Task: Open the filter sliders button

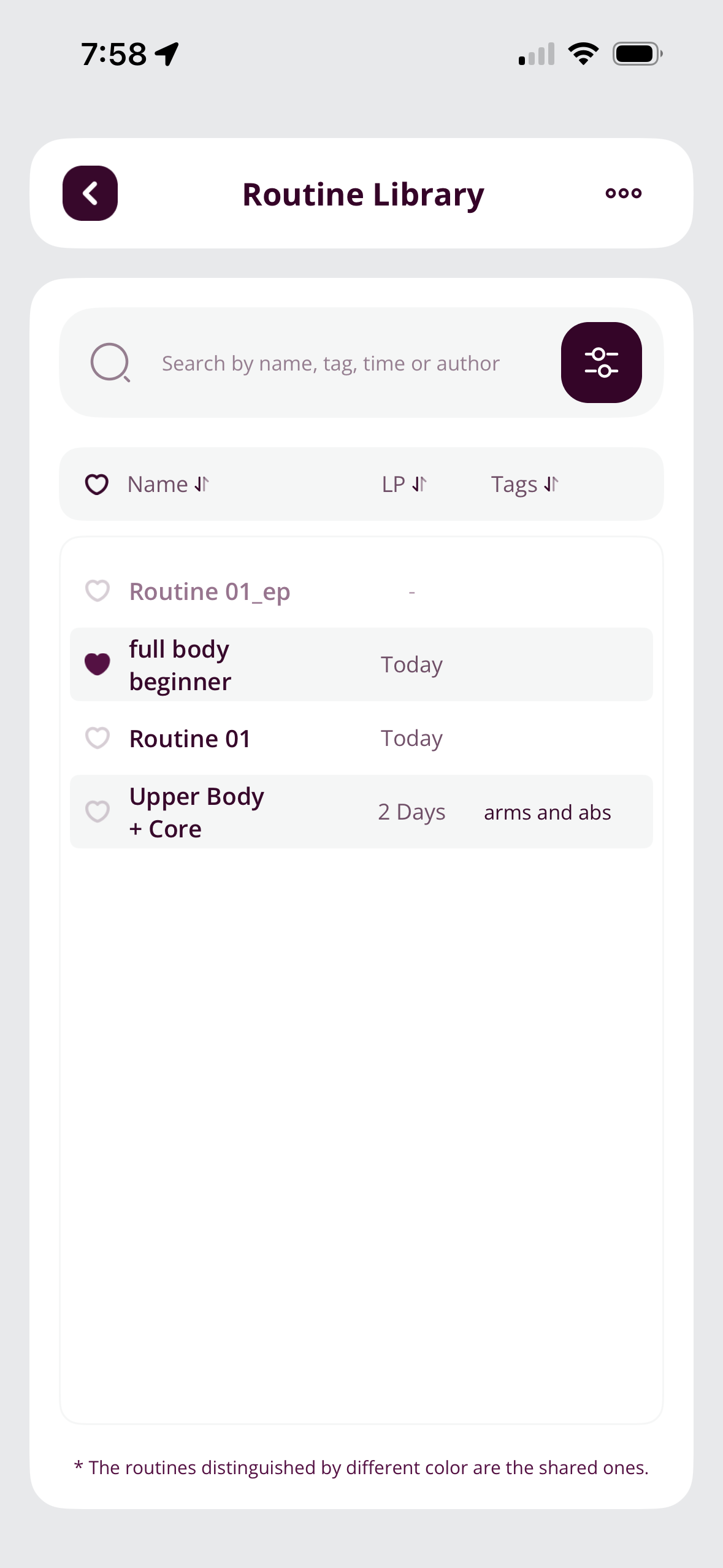Action: pyautogui.click(x=601, y=363)
